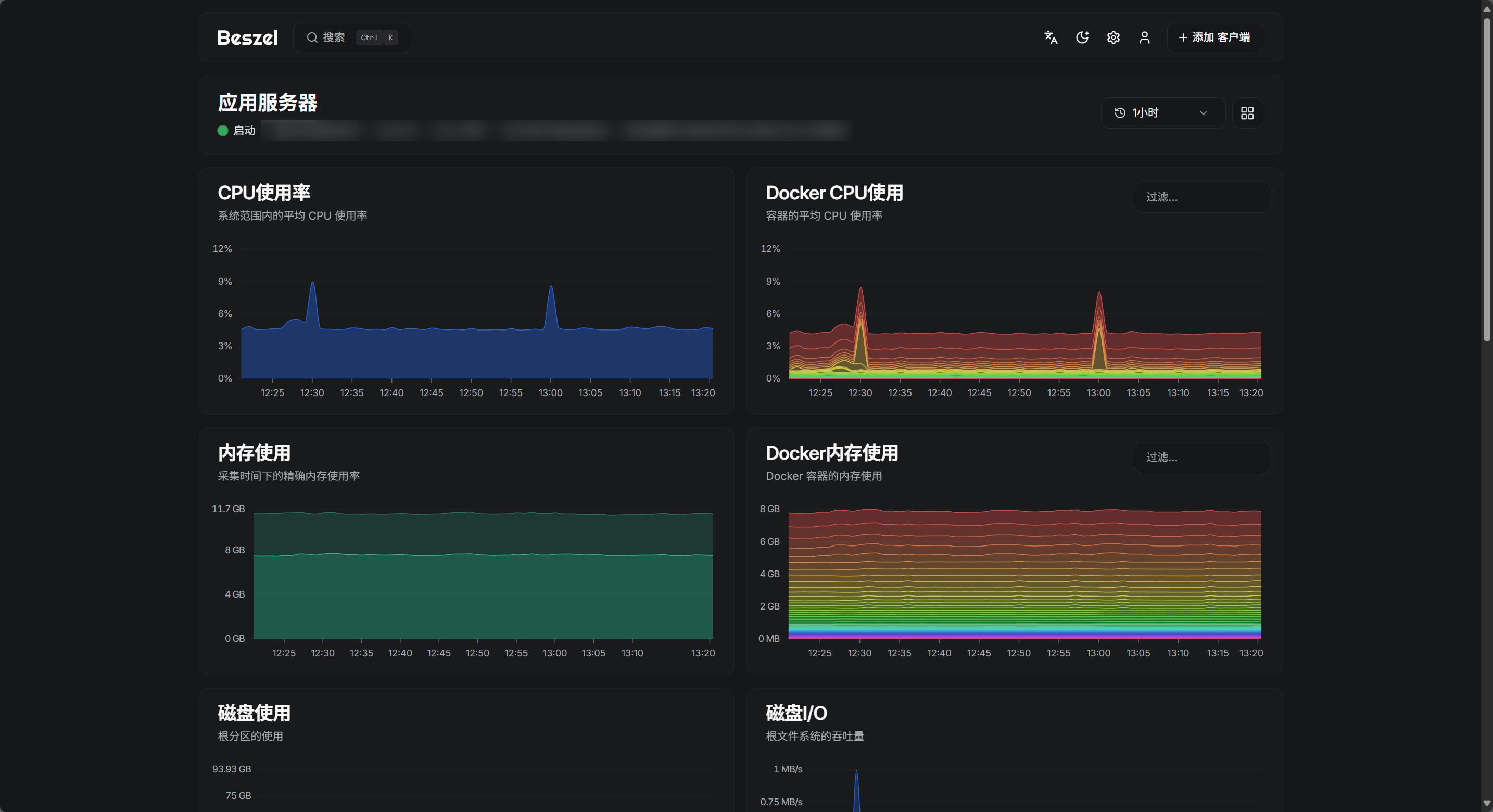Click the 磁盘使用 chart title

coord(255,713)
